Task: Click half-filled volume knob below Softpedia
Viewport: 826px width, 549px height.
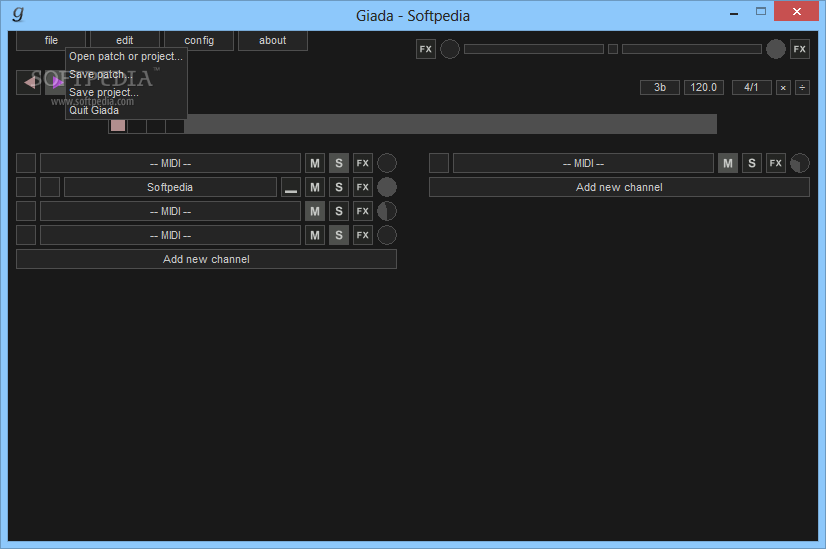Action: 387,211
